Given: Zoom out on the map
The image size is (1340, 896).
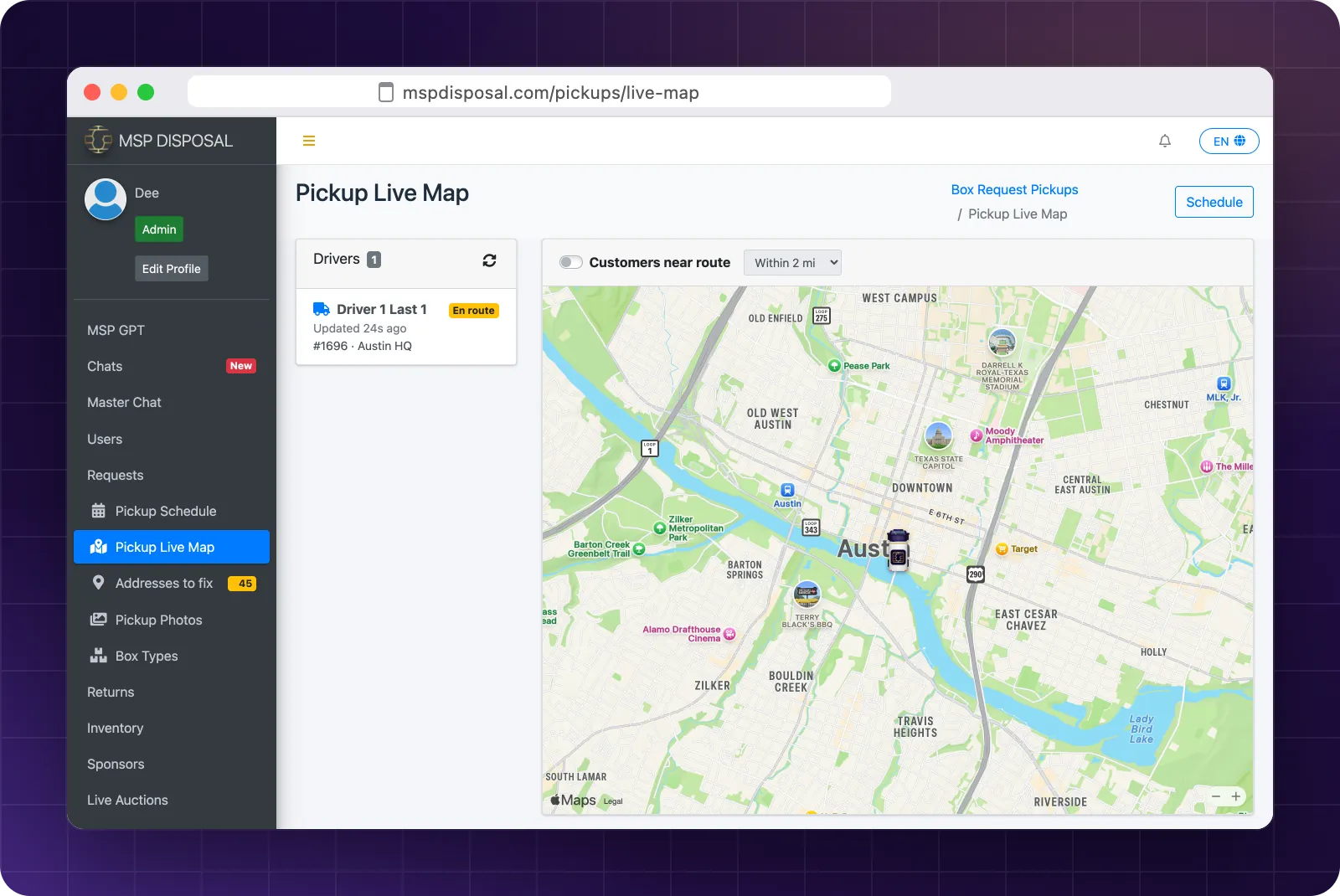Looking at the screenshot, I should point(1216,796).
